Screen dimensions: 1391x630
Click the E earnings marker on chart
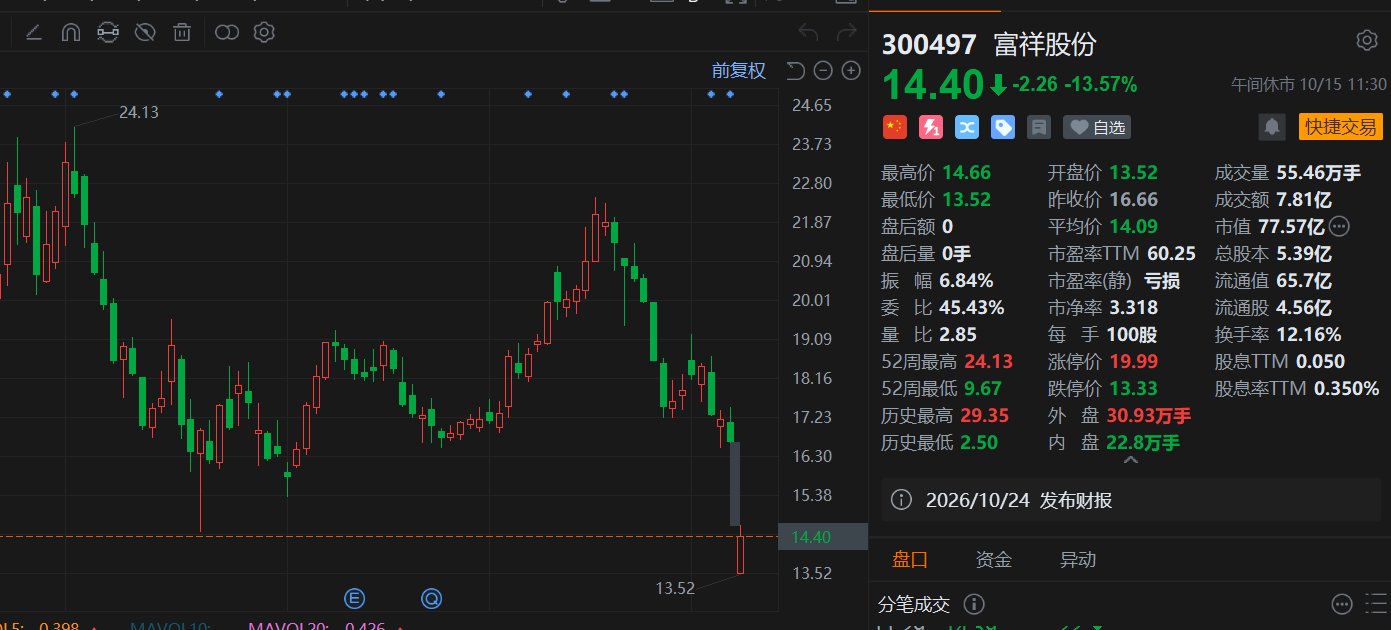coord(354,599)
